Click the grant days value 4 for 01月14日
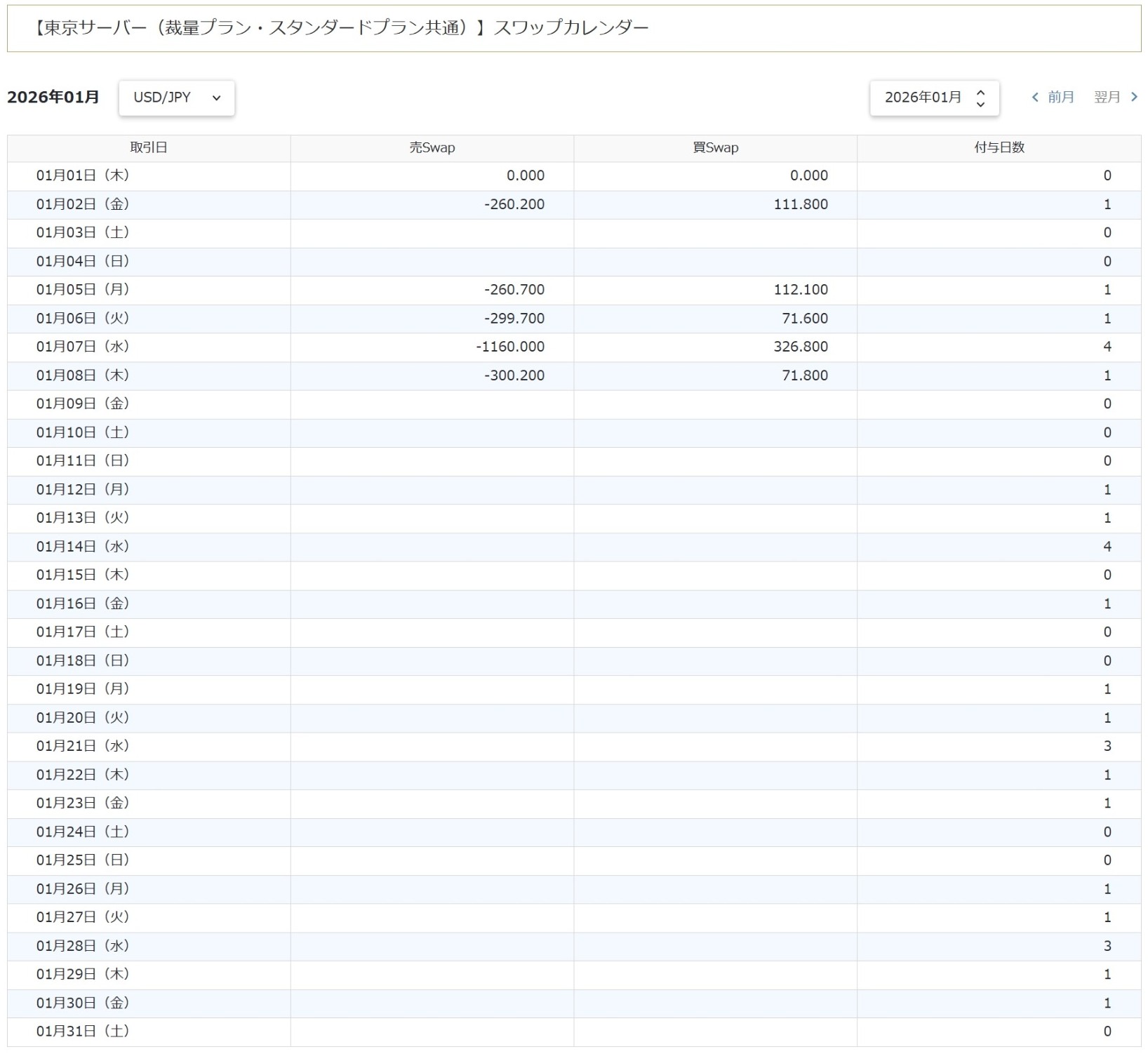Image resolution: width=1148 pixels, height=1054 pixels. point(1107,547)
